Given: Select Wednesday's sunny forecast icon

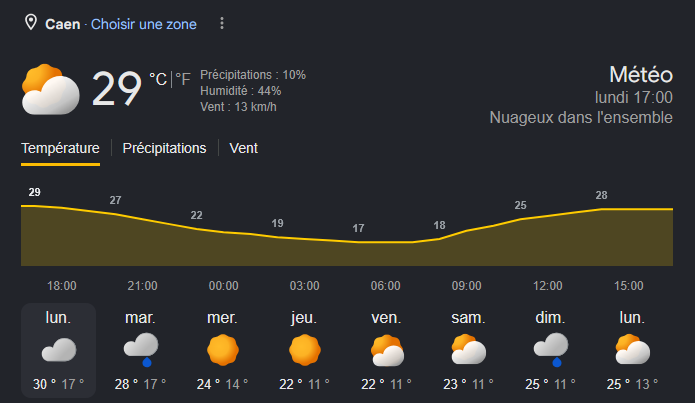Looking at the screenshot, I should pyautogui.click(x=223, y=350).
